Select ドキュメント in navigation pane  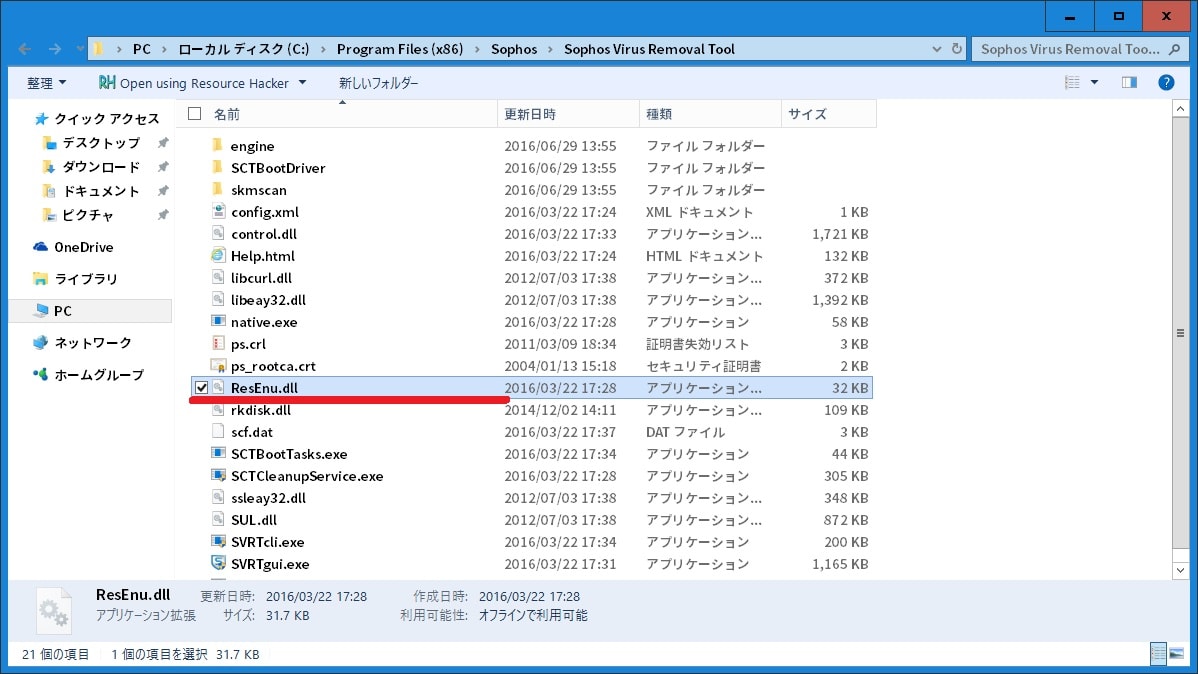(x=92, y=191)
